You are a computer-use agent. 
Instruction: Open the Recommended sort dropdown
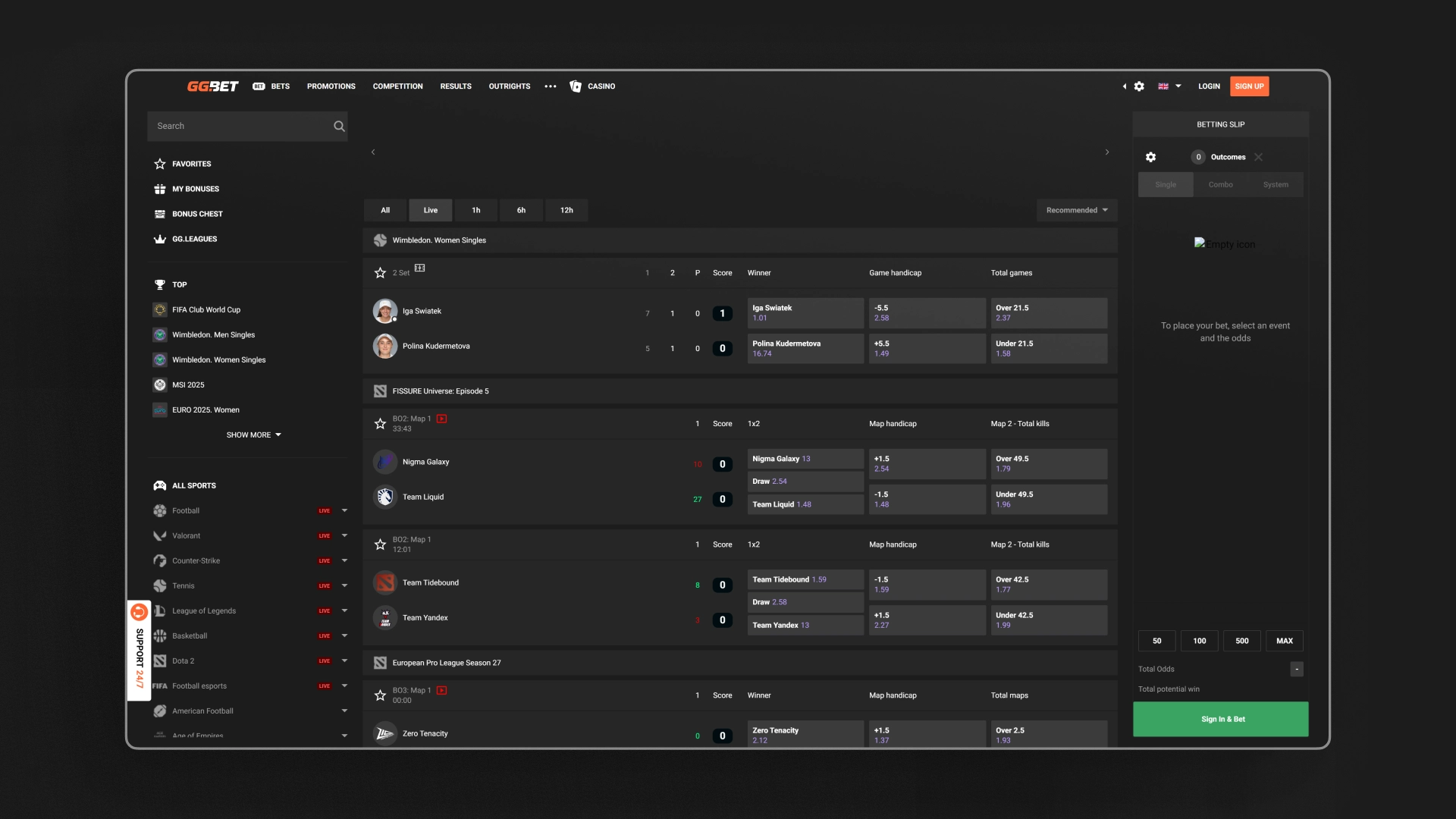pyautogui.click(x=1077, y=210)
